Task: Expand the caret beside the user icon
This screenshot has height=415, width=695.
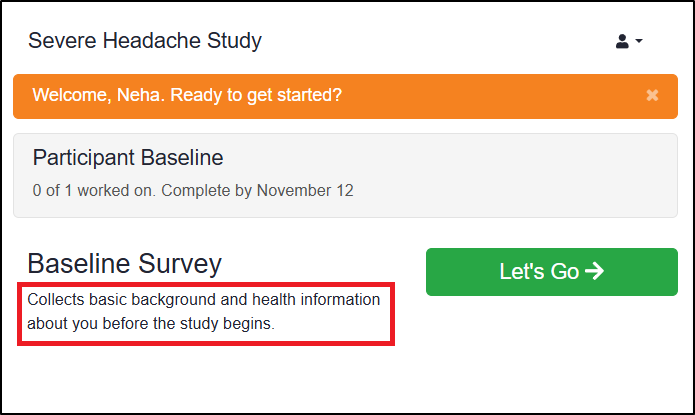Action: click(x=639, y=42)
